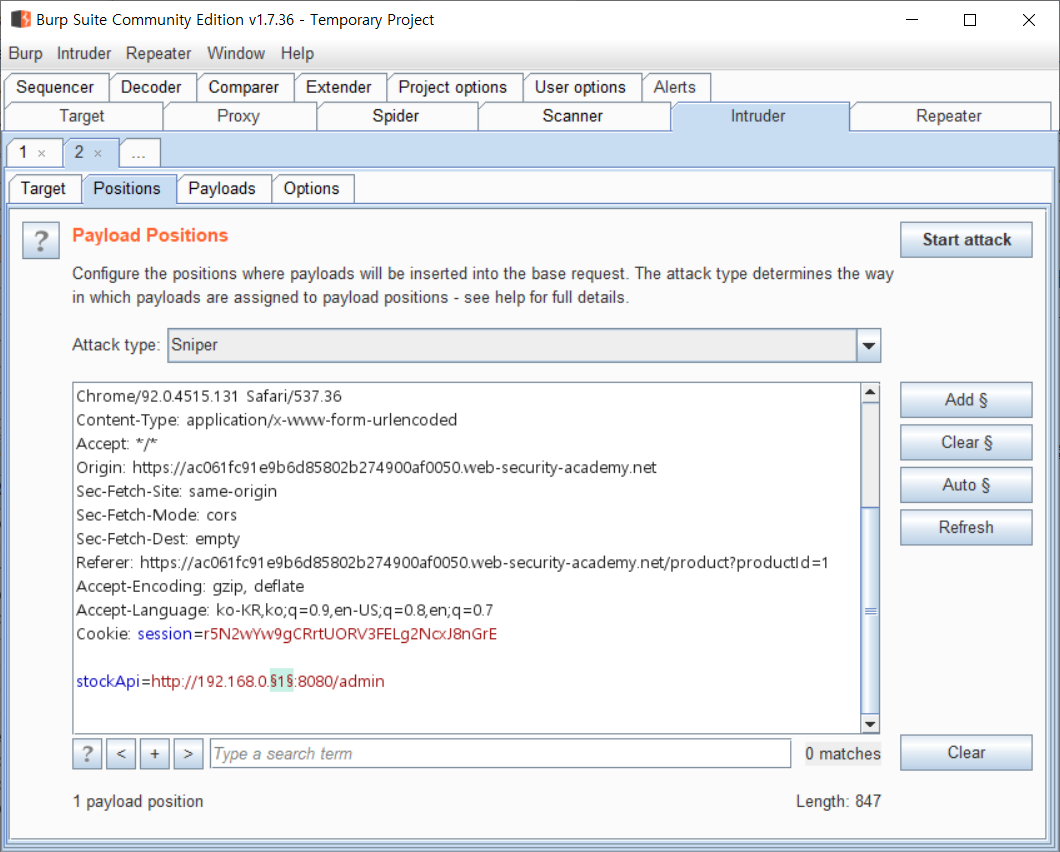Image resolution: width=1060 pixels, height=852 pixels.
Task: Switch to the Scanner tab
Action: pos(573,116)
